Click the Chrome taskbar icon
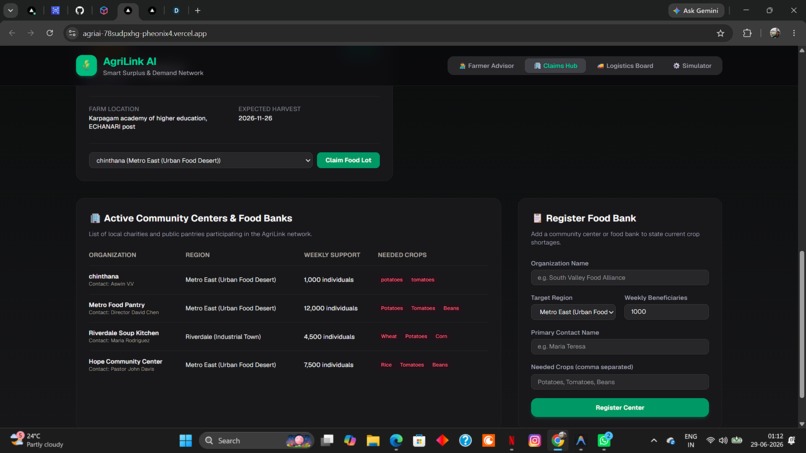This screenshot has width=806, height=453. pos(558,441)
